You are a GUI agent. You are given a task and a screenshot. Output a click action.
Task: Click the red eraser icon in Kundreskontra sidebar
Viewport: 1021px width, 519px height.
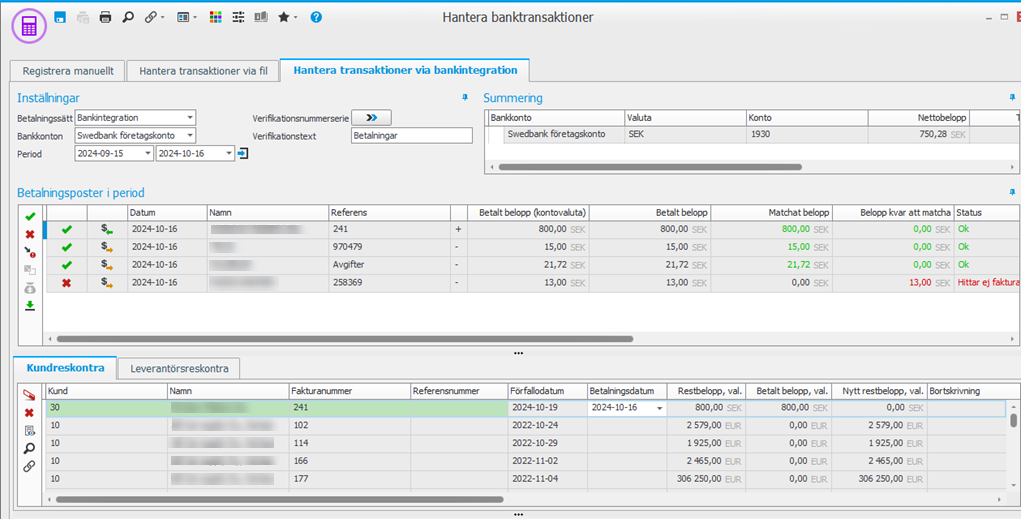coord(29,395)
